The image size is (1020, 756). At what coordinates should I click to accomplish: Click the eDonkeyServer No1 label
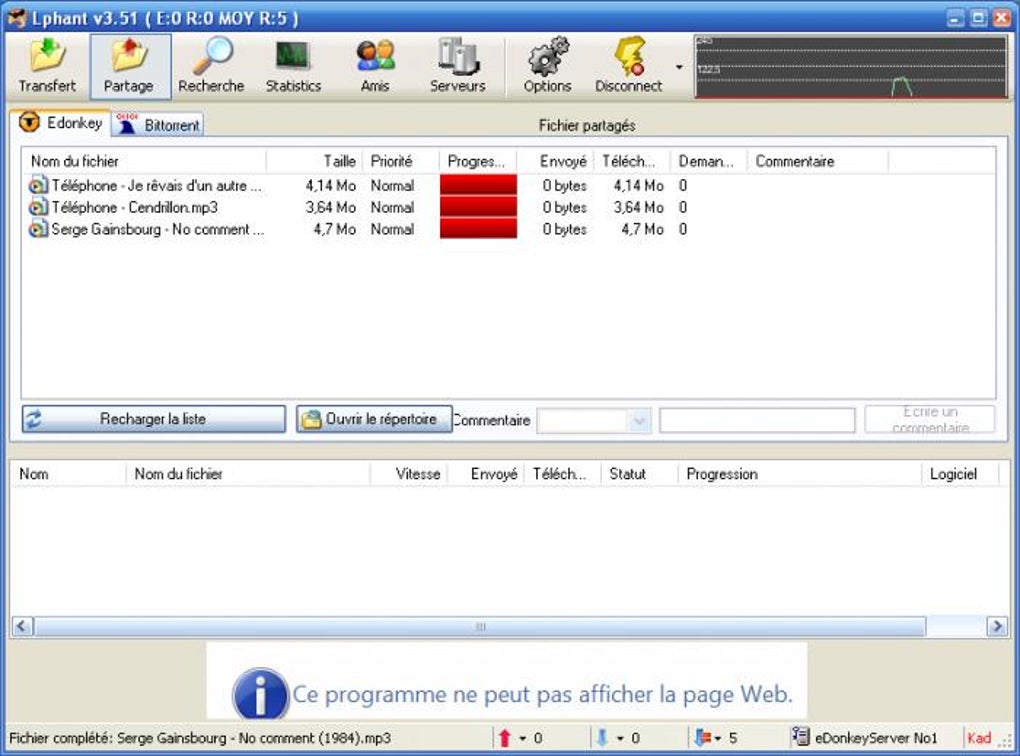pyautogui.click(x=876, y=738)
